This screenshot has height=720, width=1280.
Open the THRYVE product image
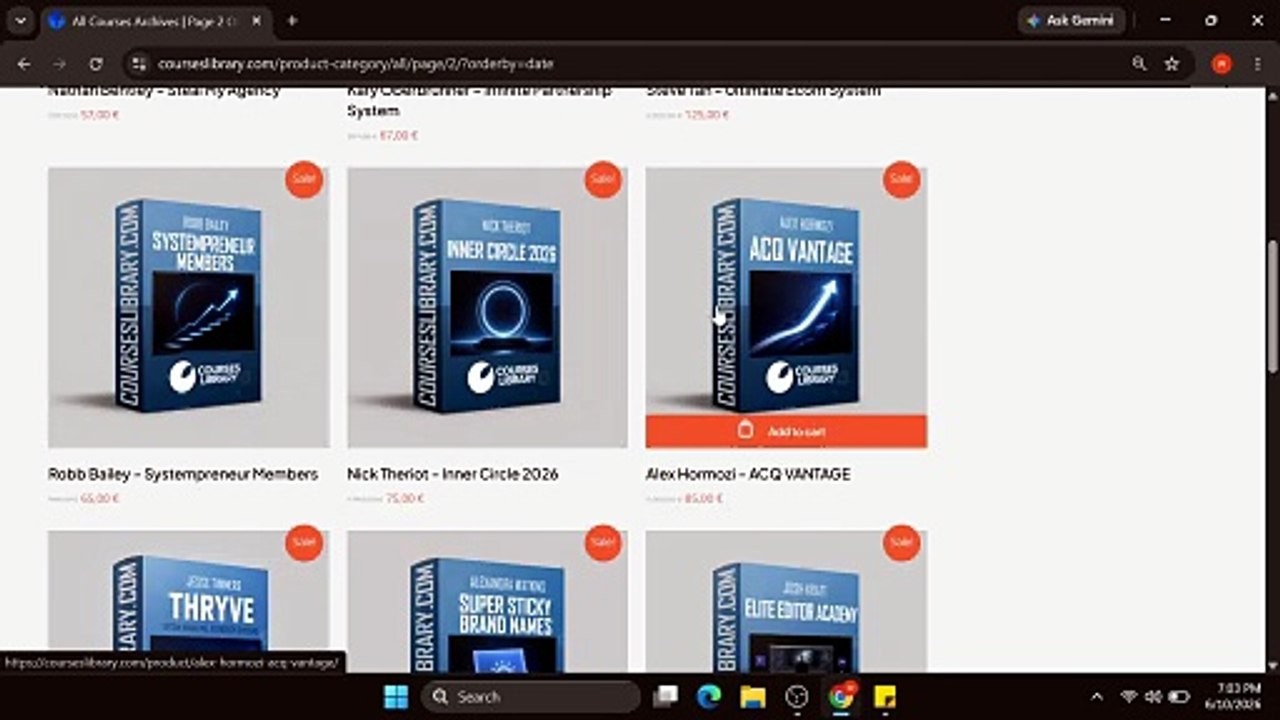tap(189, 601)
